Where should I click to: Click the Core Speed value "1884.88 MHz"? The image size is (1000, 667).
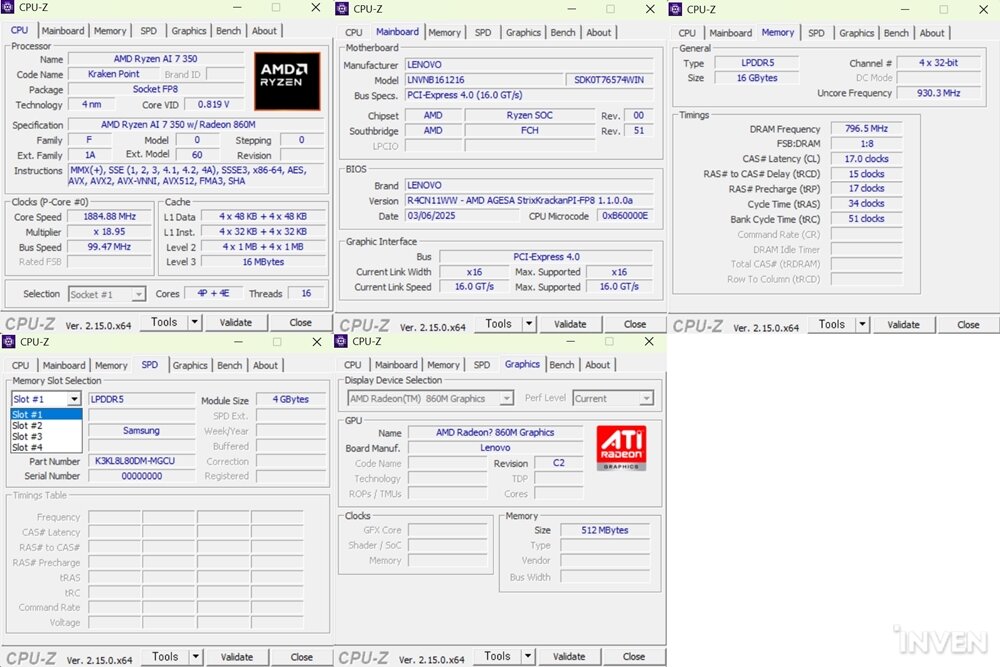tap(110, 217)
